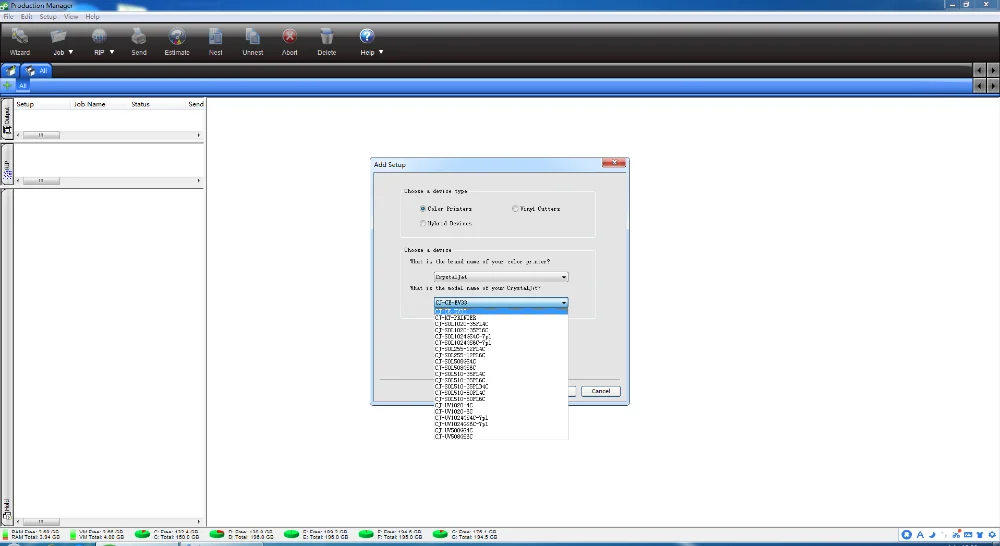
Task: Switch to the All tab with printer icon
Action: pos(36,71)
